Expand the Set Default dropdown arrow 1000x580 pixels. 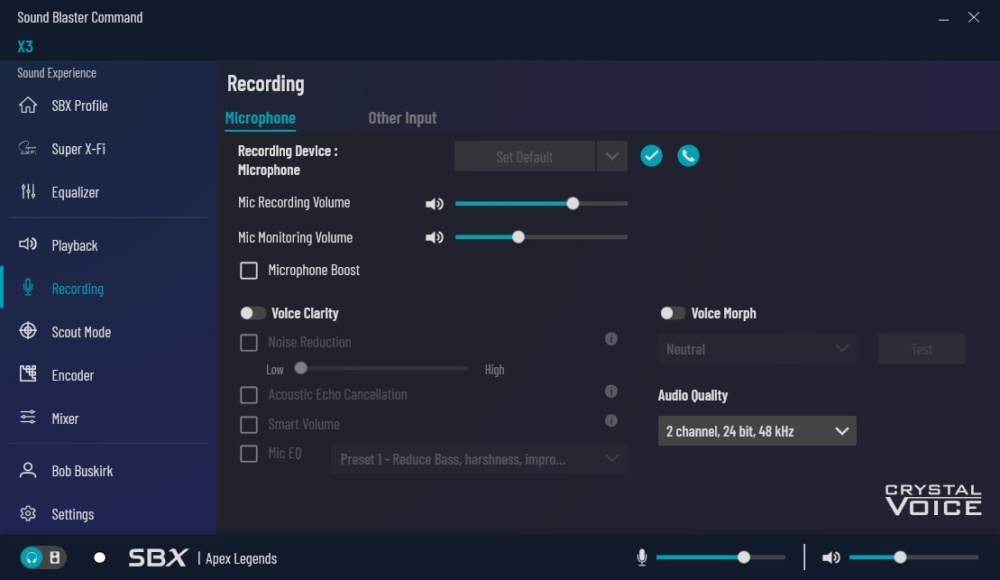point(612,156)
